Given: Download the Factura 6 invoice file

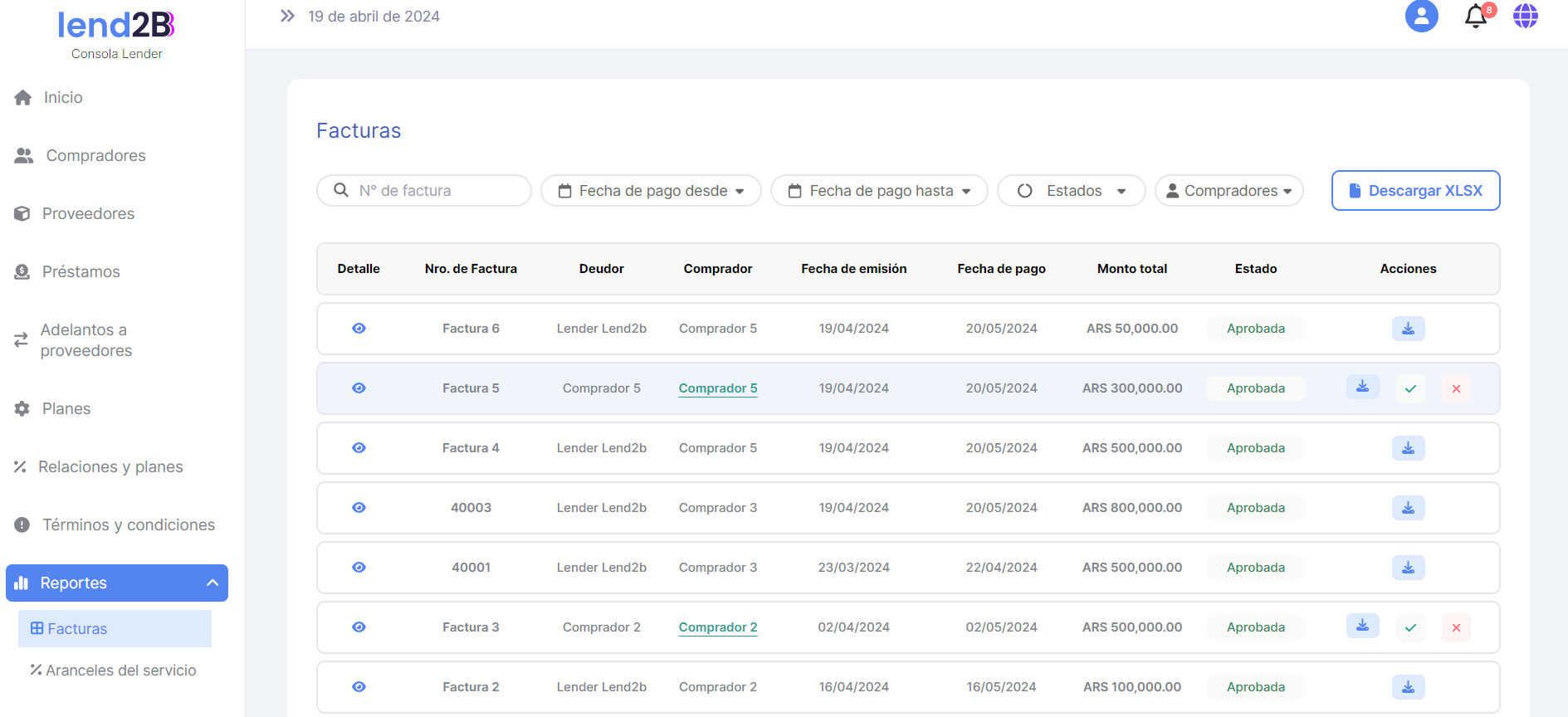Looking at the screenshot, I should point(1408,329).
